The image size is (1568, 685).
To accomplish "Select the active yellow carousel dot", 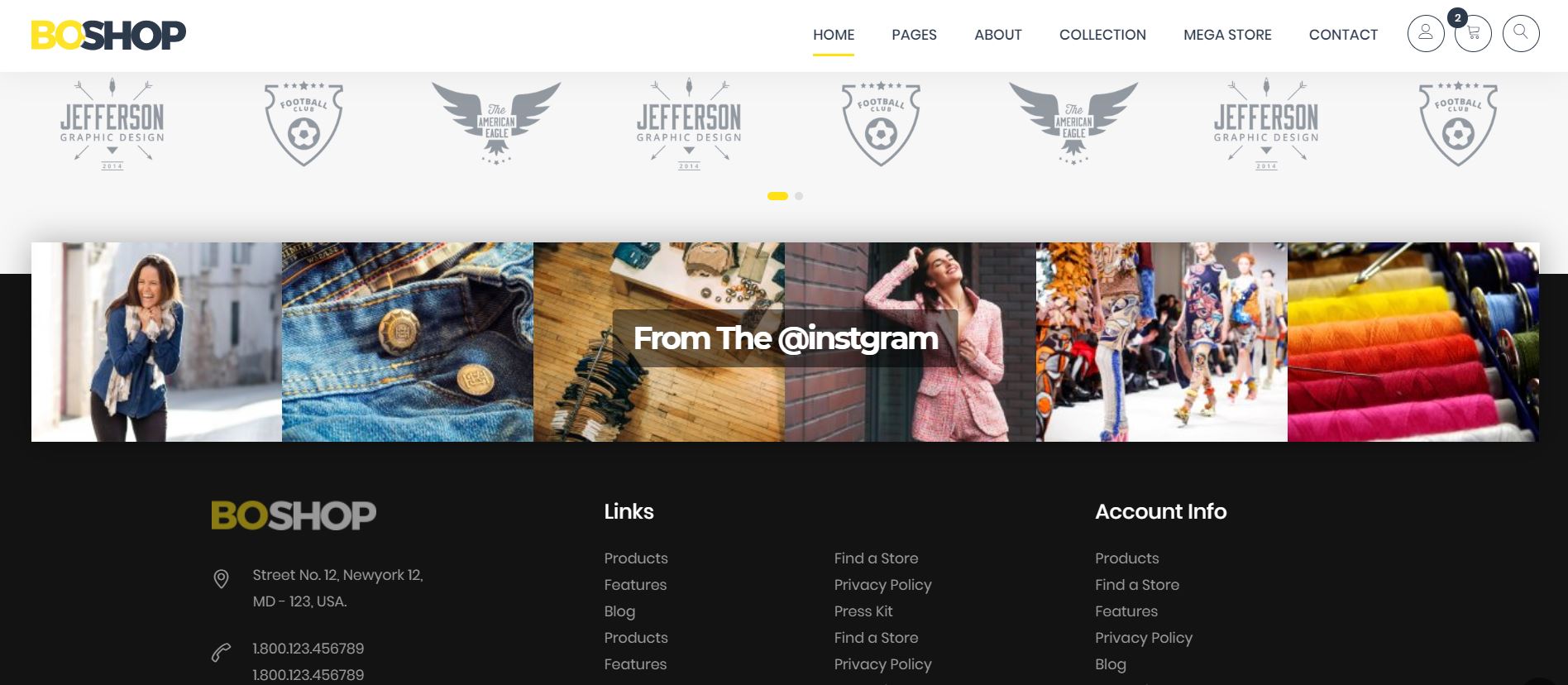I will coord(777,196).
